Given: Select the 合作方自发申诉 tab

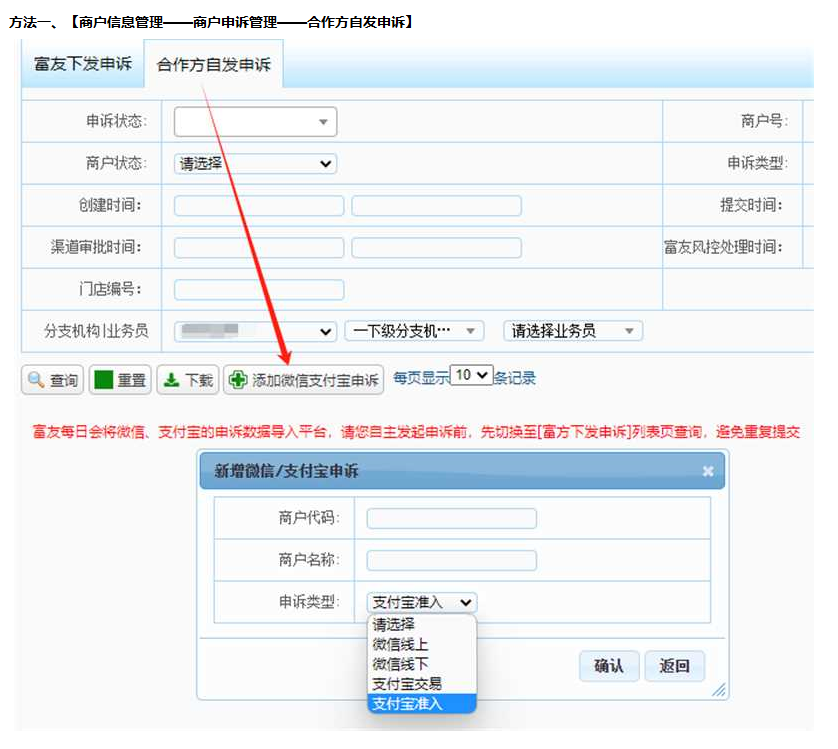Looking at the screenshot, I should (213, 65).
